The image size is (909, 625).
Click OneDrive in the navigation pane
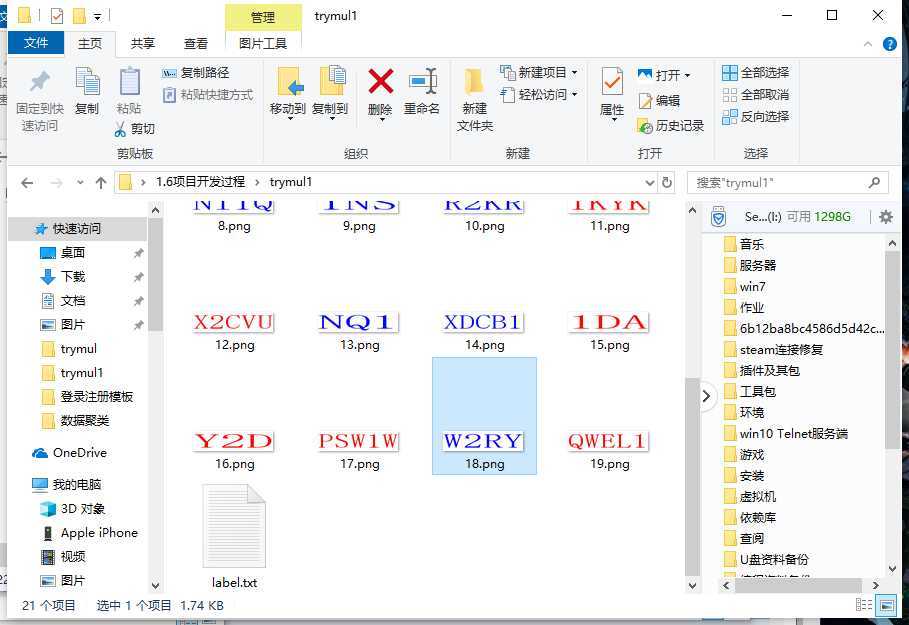tap(80, 453)
